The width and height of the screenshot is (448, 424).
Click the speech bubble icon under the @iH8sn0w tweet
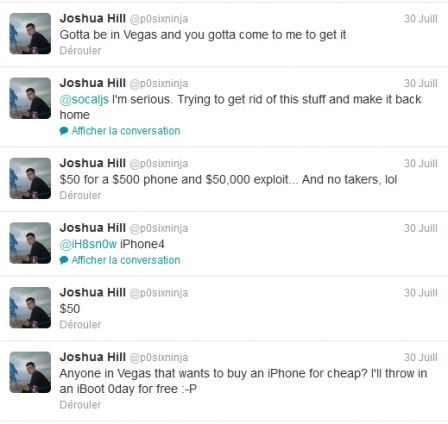[64, 260]
